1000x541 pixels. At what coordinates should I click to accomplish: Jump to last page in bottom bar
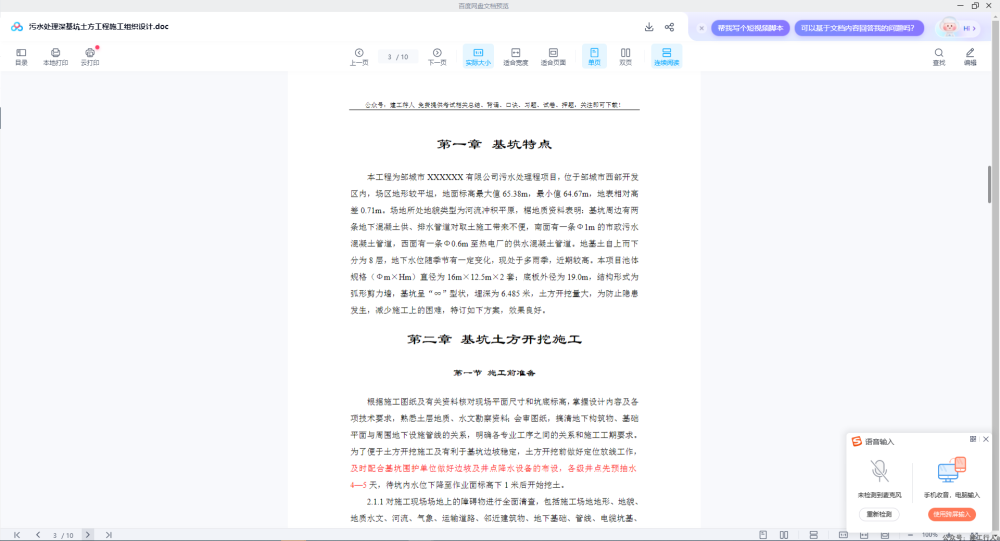click(x=108, y=535)
